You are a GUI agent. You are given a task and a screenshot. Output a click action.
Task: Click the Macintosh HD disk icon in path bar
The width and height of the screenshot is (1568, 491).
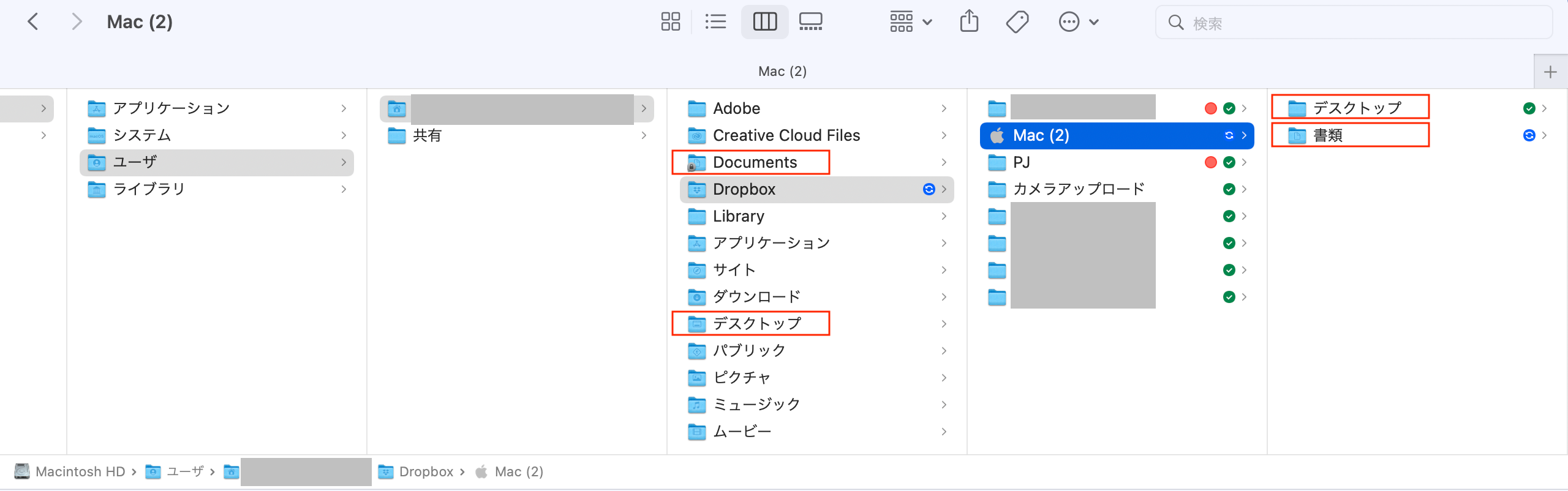tap(22, 471)
